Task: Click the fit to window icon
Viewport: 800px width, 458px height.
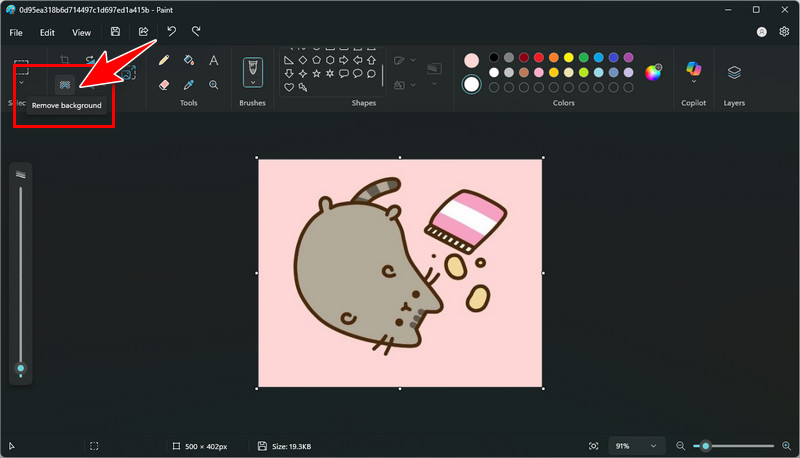Action: 593,446
